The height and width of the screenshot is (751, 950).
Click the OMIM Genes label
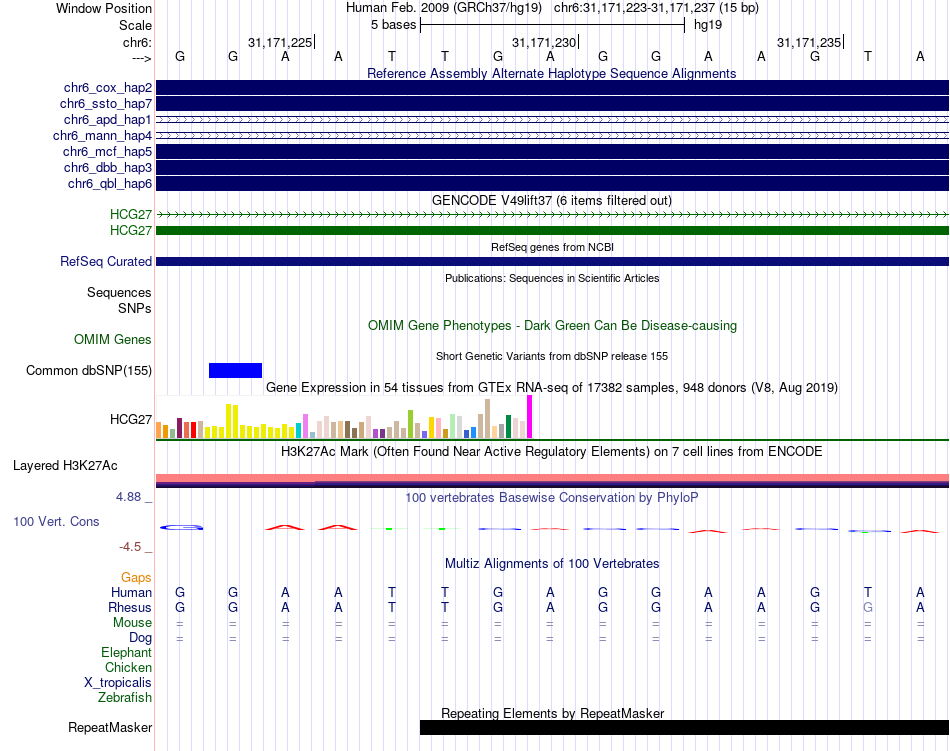113,340
